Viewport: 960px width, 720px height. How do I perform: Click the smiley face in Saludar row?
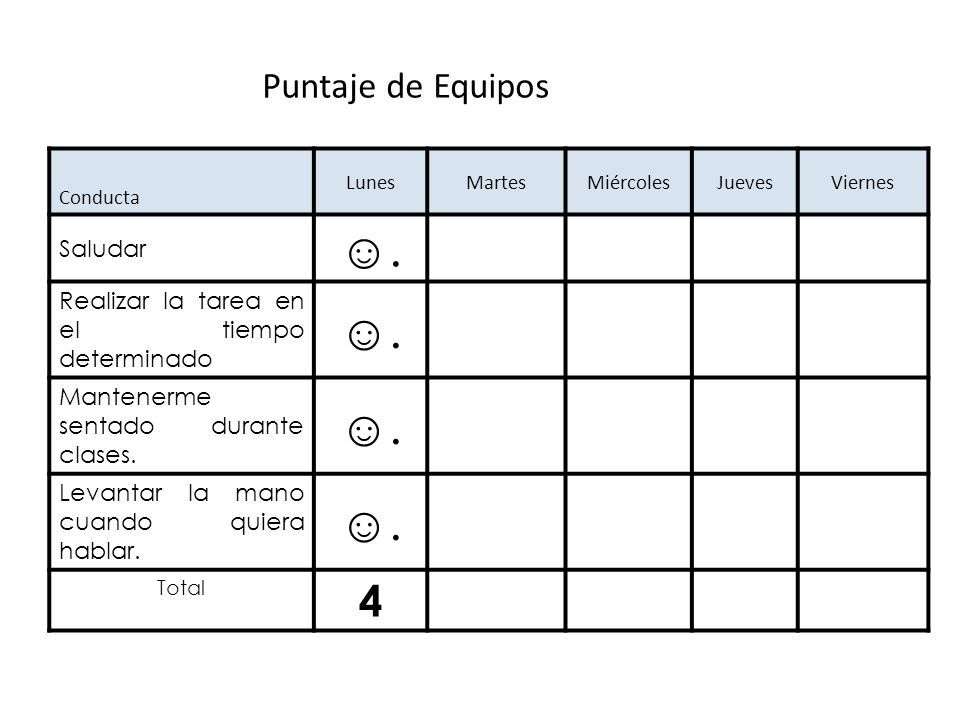pos(364,253)
